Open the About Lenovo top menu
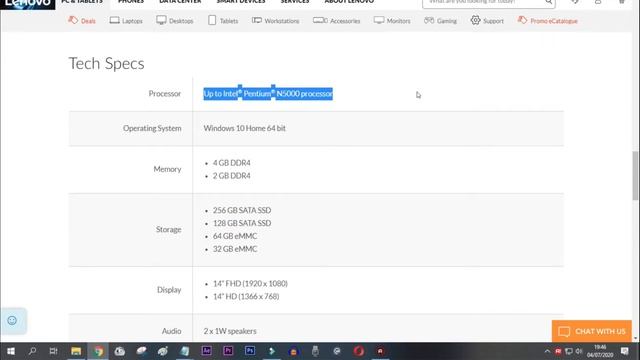Screen dimensions: 640x360 point(349,2)
